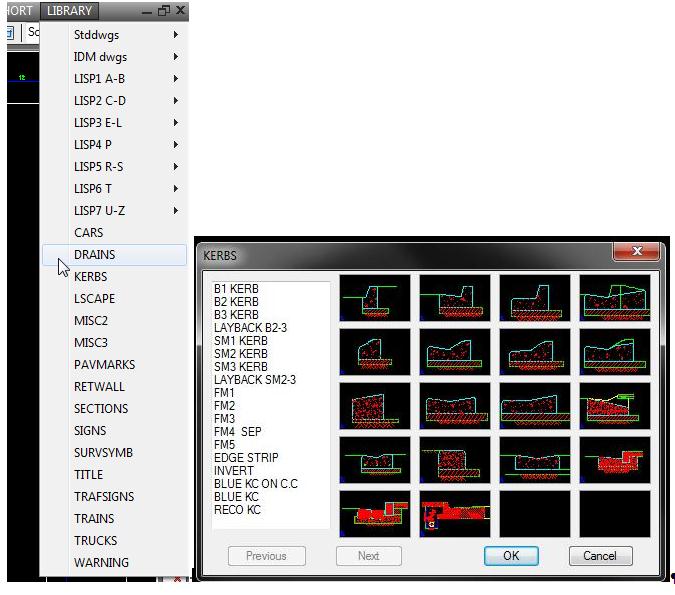Open the PAVMARKS library entry

115,365
